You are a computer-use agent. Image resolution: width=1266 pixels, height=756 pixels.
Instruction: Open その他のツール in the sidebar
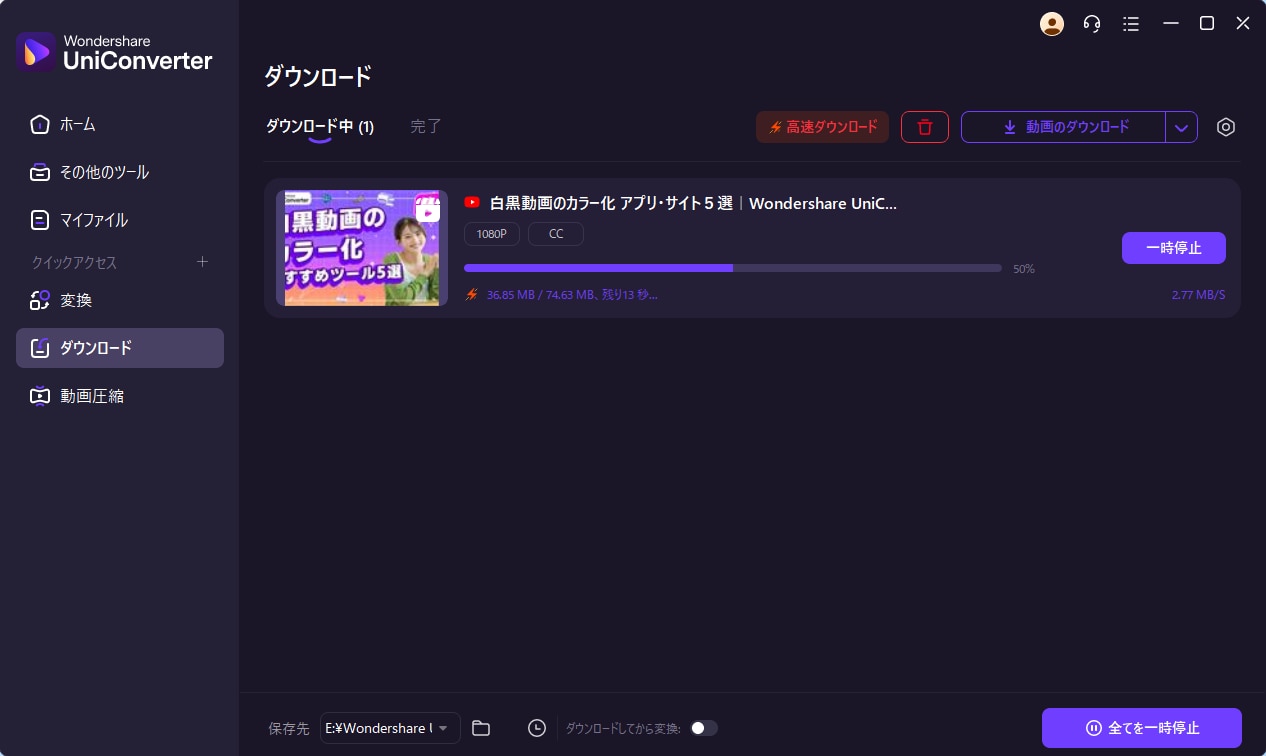[x=120, y=172]
